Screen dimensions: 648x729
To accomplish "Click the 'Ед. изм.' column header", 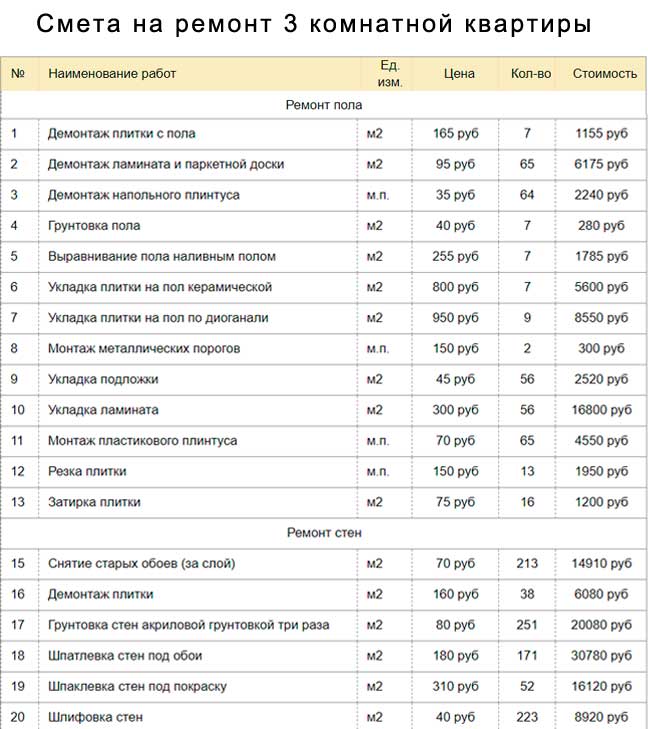I will 390,74.
